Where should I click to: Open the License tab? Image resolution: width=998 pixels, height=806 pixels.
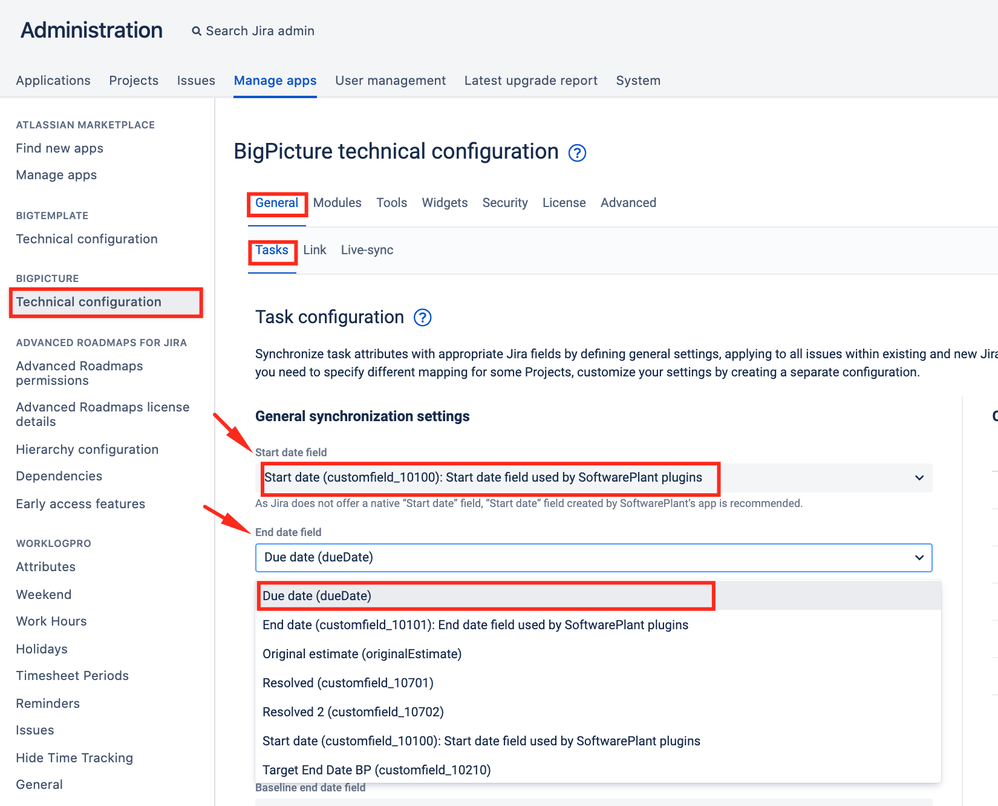[x=564, y=202]
